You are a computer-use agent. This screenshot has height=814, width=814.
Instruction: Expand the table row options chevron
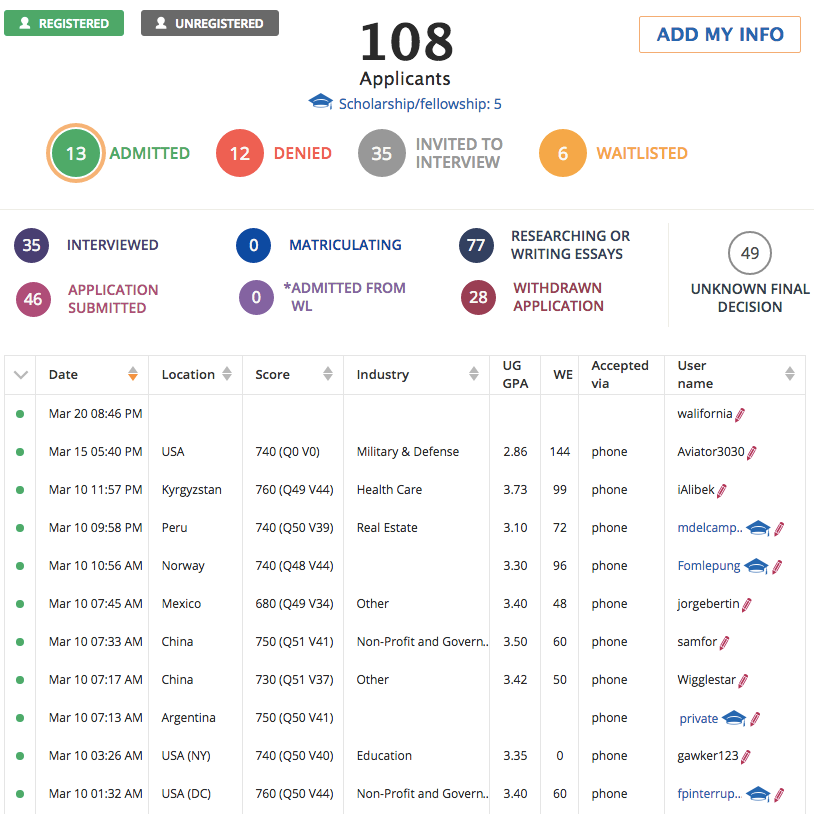20,375
